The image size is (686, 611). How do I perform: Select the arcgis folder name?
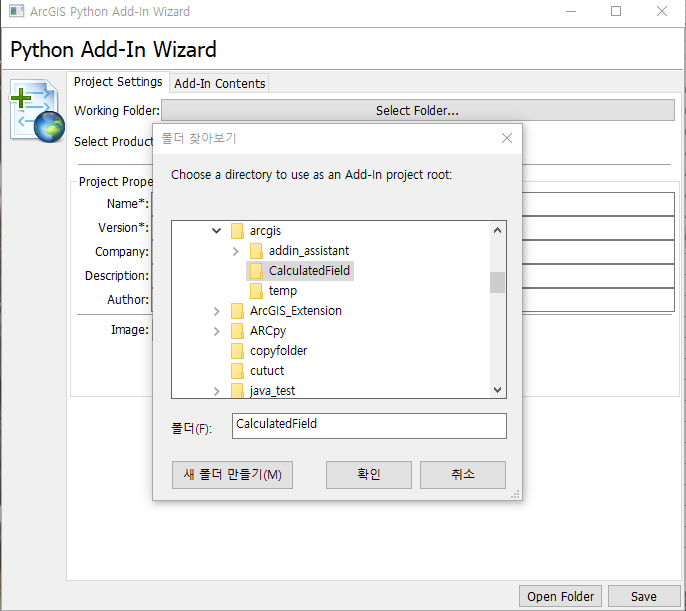[266, 230]
